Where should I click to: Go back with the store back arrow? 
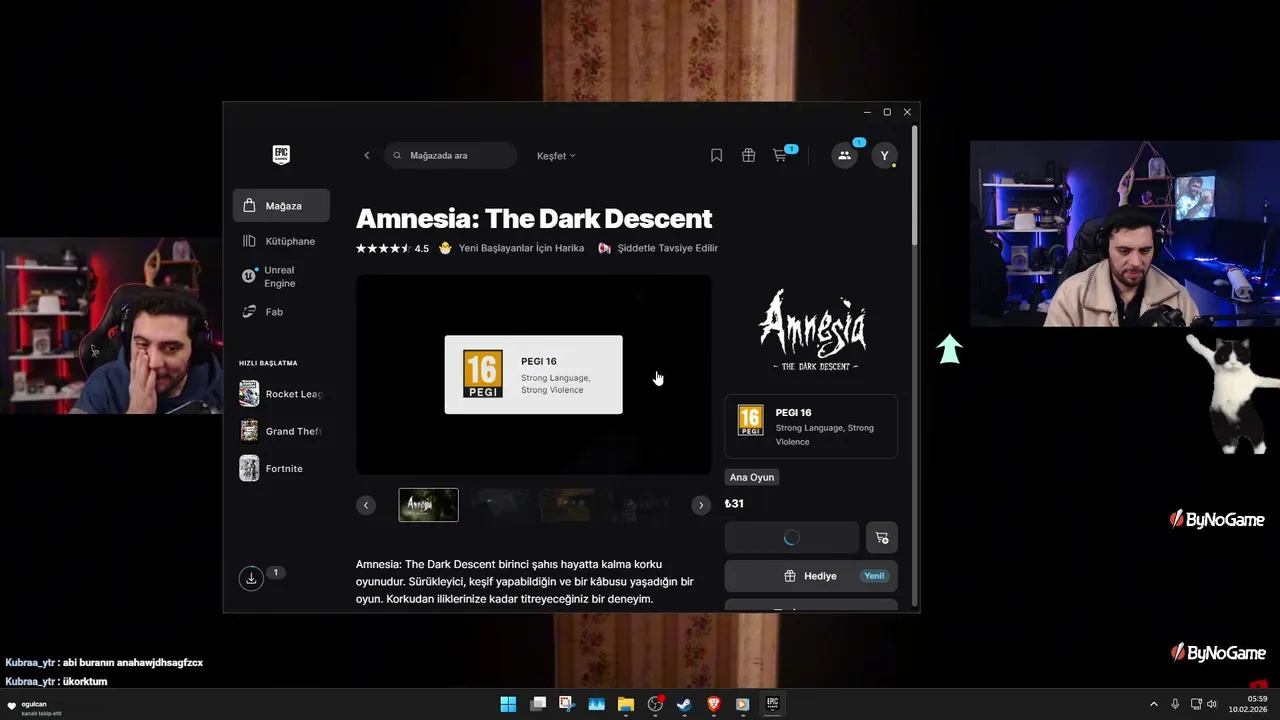coord(367,155)
